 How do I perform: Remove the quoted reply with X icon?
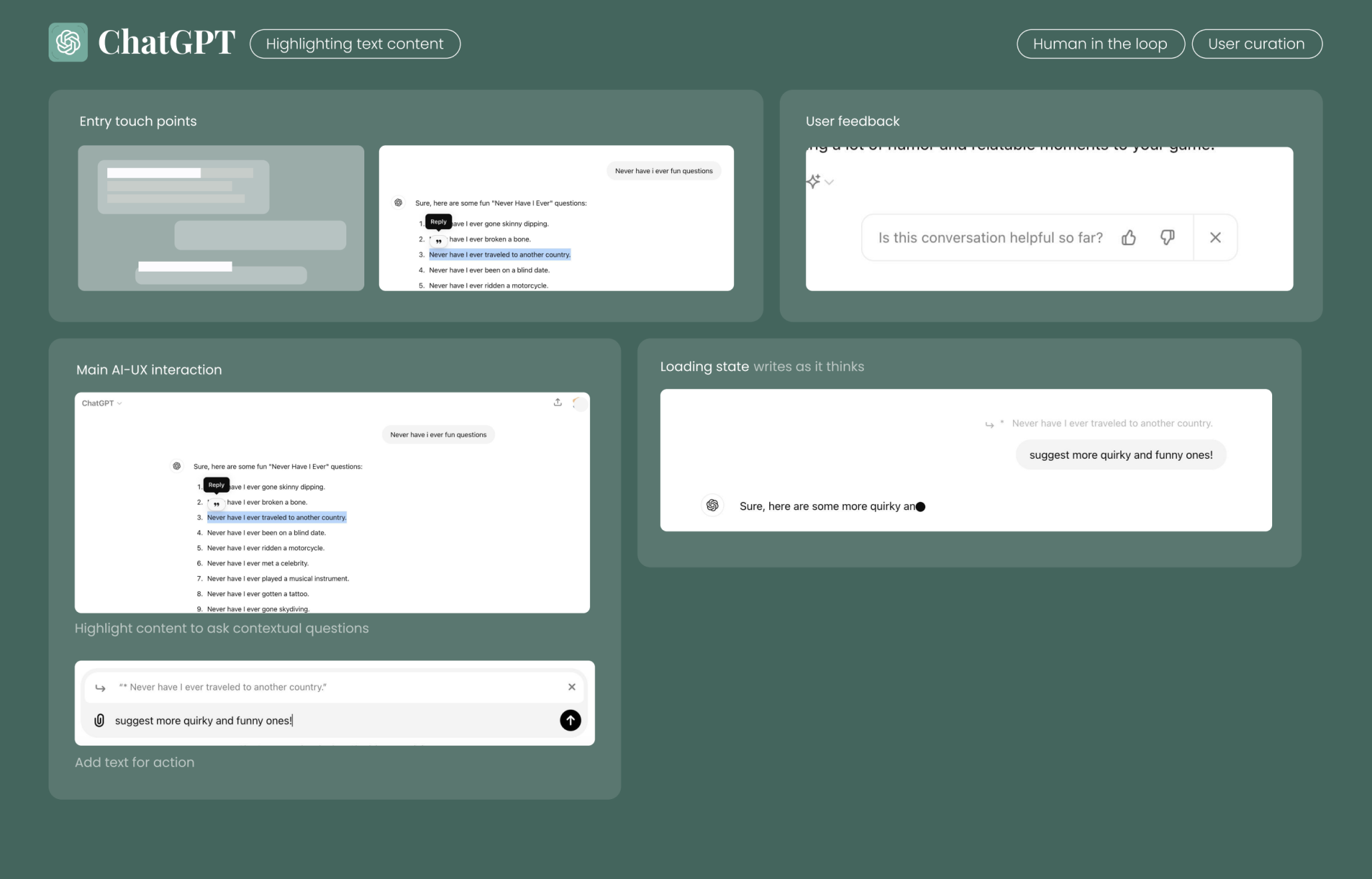click(x=571, y=687)
